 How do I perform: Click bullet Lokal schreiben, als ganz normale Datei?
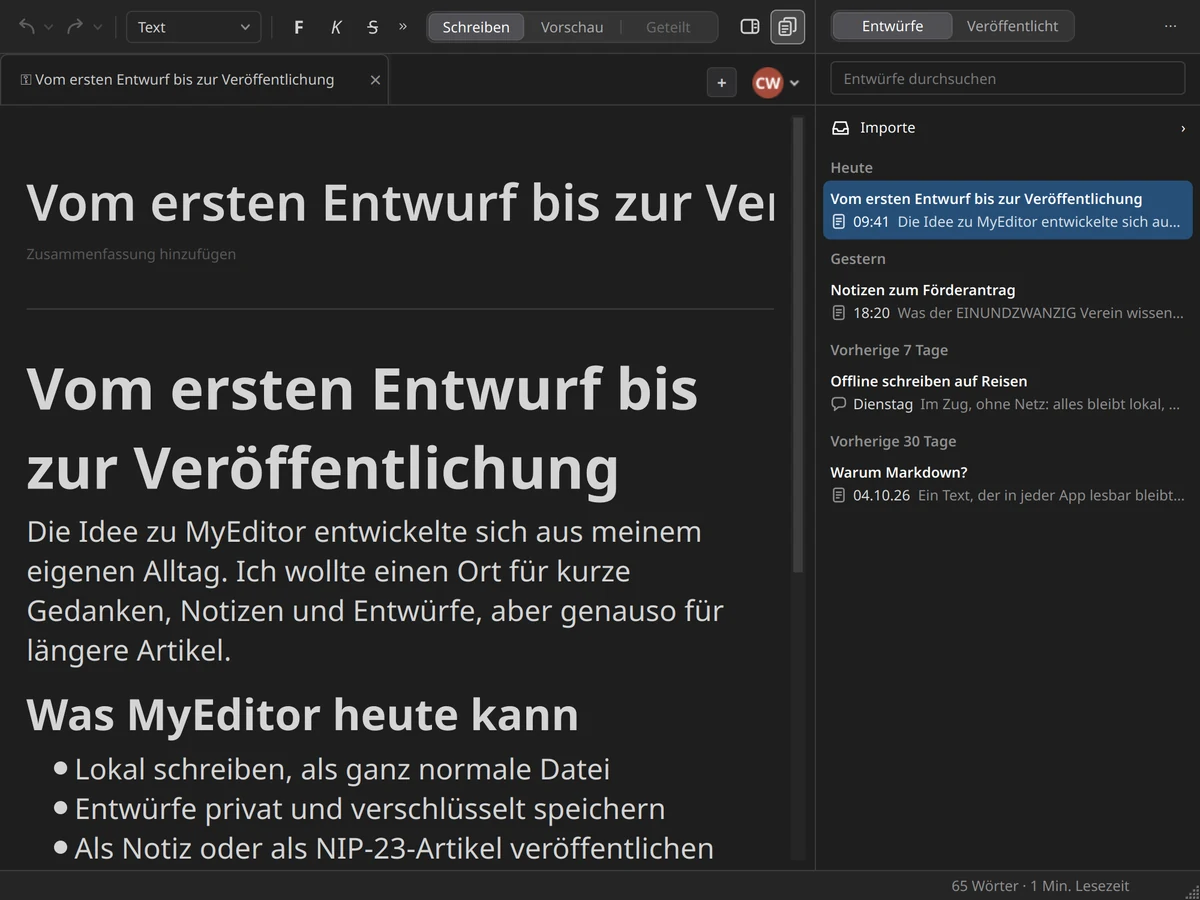click(342, 769)
